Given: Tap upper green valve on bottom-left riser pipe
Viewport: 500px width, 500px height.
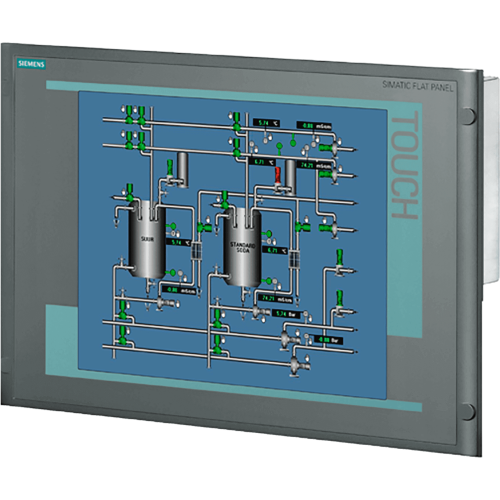Looking at the screenshot, I should [123, 310].
